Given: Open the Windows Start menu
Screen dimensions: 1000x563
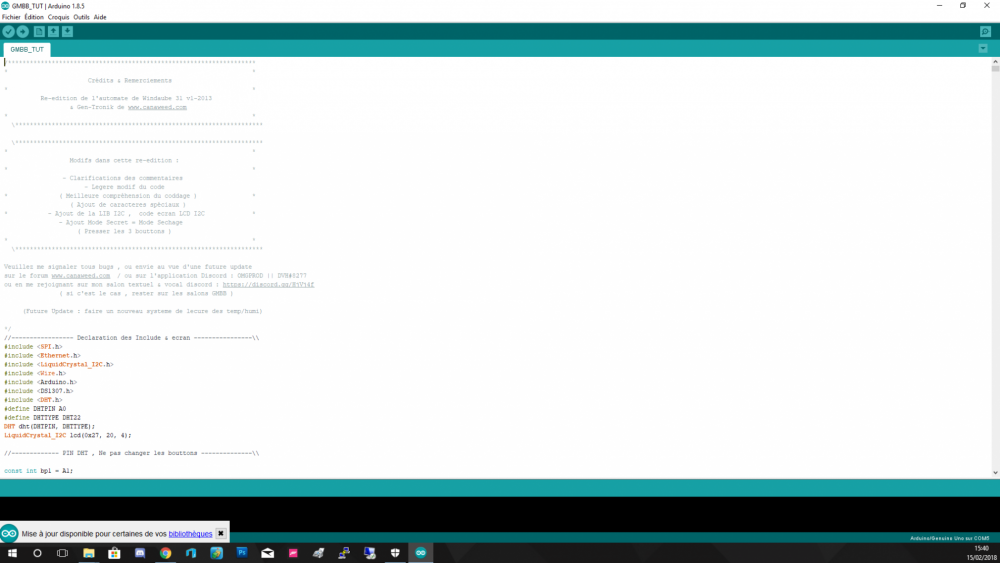Looking at the screenshot, I should coord(11,553).
